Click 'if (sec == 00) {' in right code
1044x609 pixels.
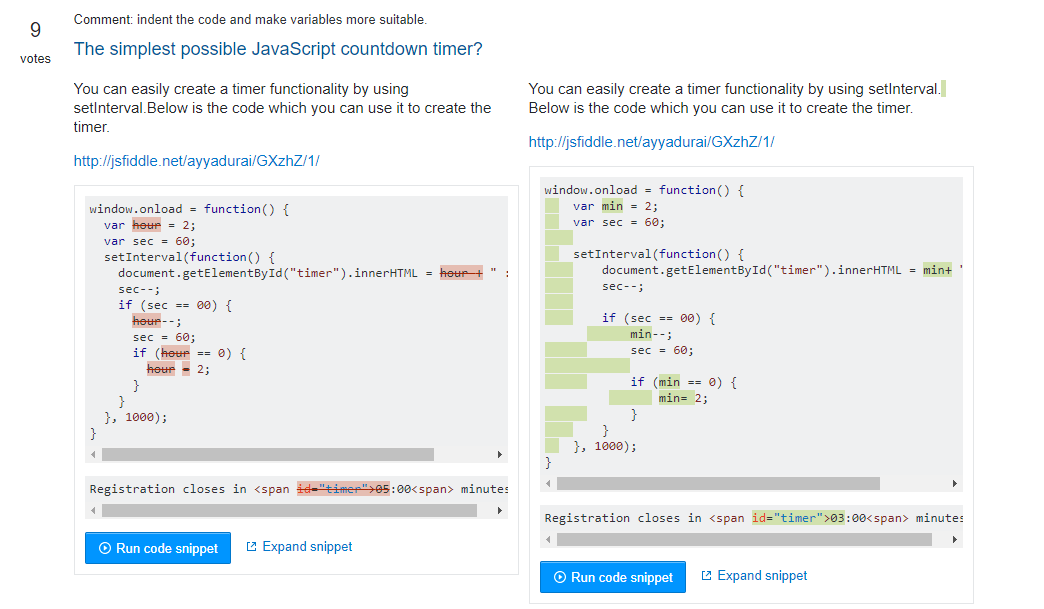tap(658, 318)
